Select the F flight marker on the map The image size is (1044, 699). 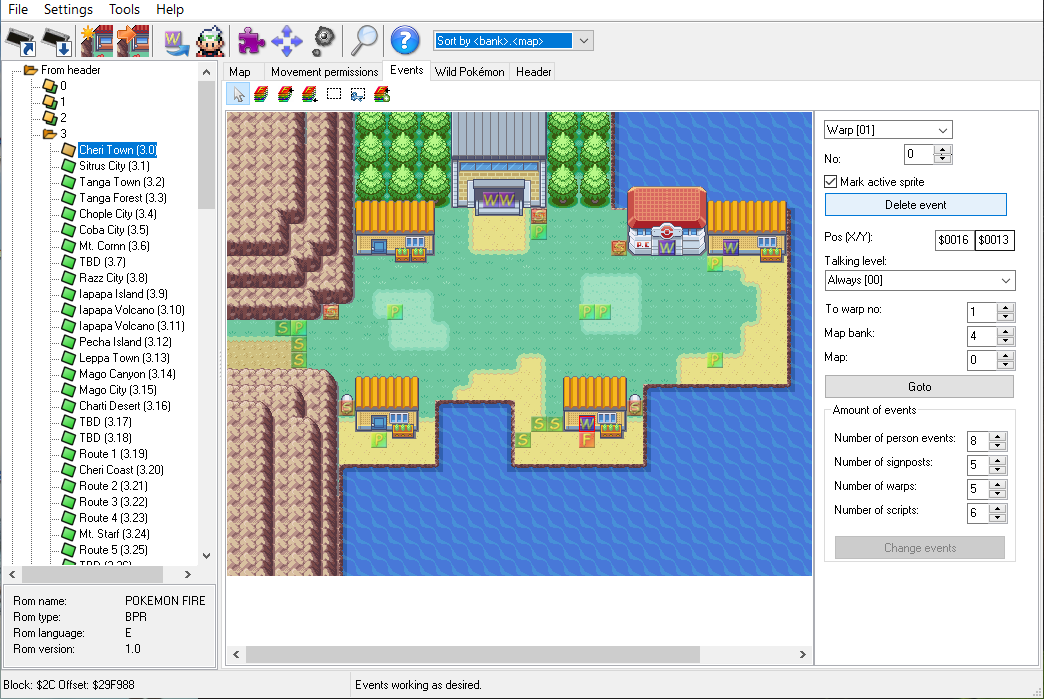click(587, 439)
